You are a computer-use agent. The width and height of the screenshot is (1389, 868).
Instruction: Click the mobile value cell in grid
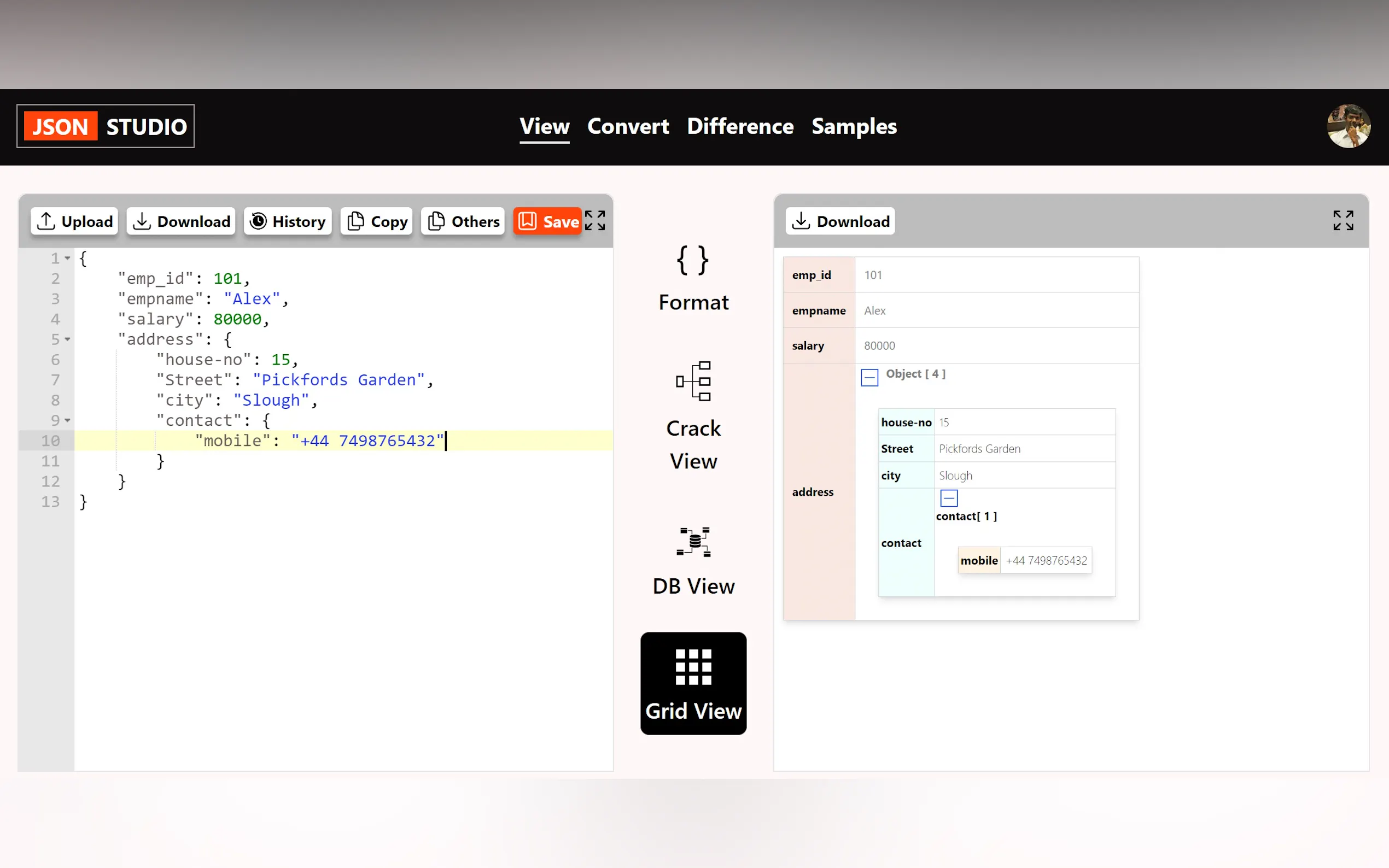point(1046,560)
